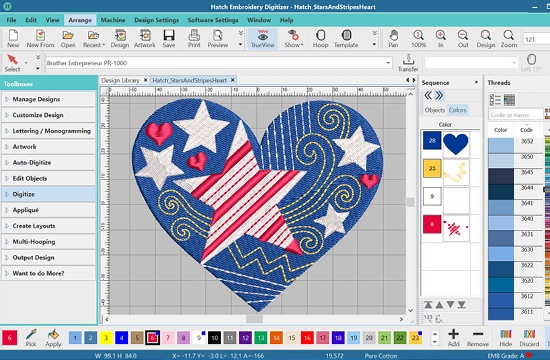This screenshot has height=360, width=550.
Task: Expand the Digitize toolbox
Action: (48, 194)
